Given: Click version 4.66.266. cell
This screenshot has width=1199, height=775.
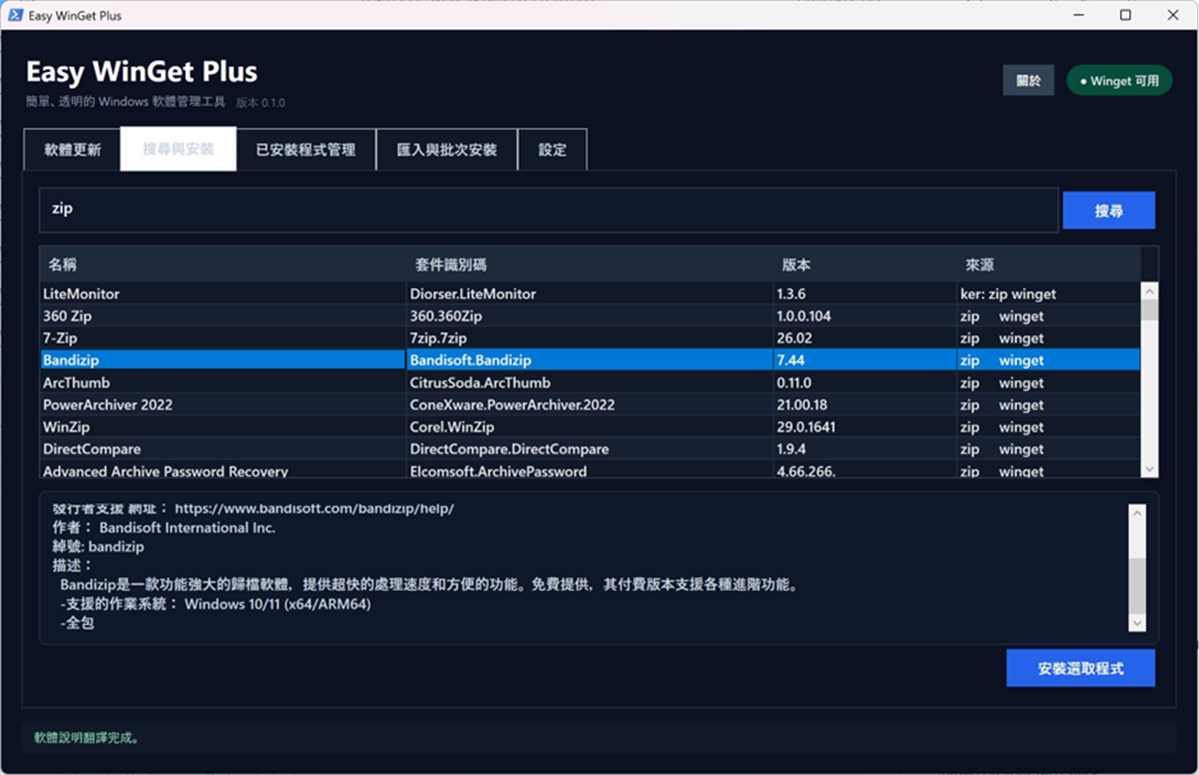Looking at the screenshot, I should point(864,471).
